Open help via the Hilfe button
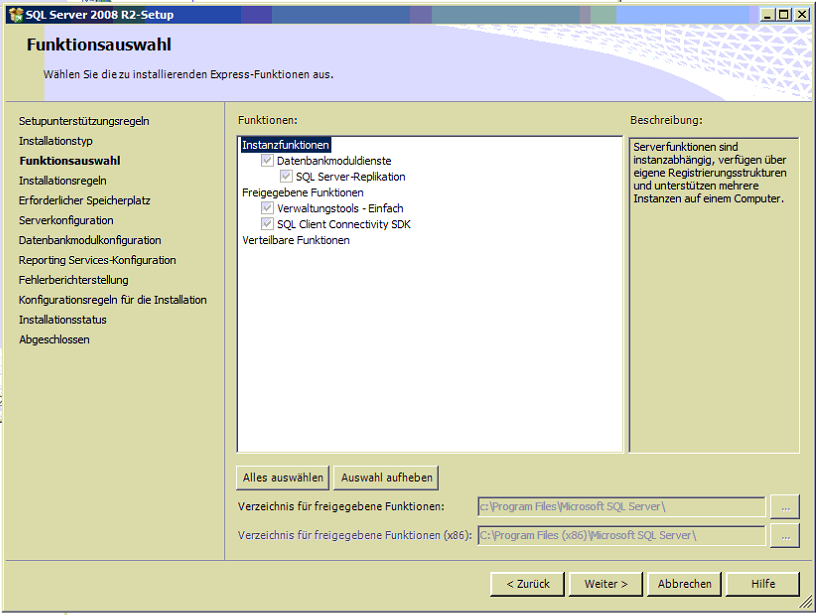The width and height of the screenshot is (816, 615). pyautogui.click(x=763, y=584)
